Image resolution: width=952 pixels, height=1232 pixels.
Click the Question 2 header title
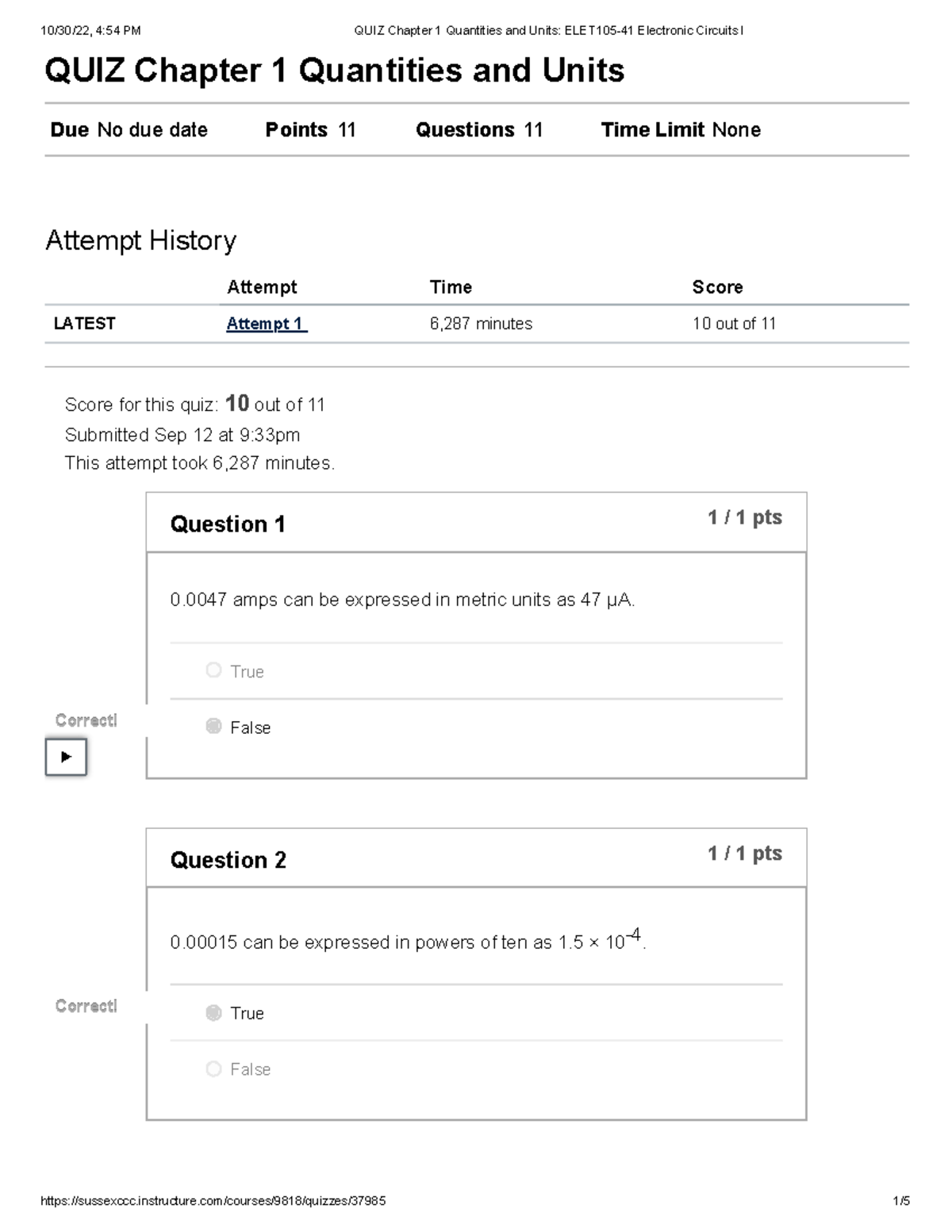tap(228, 860)
